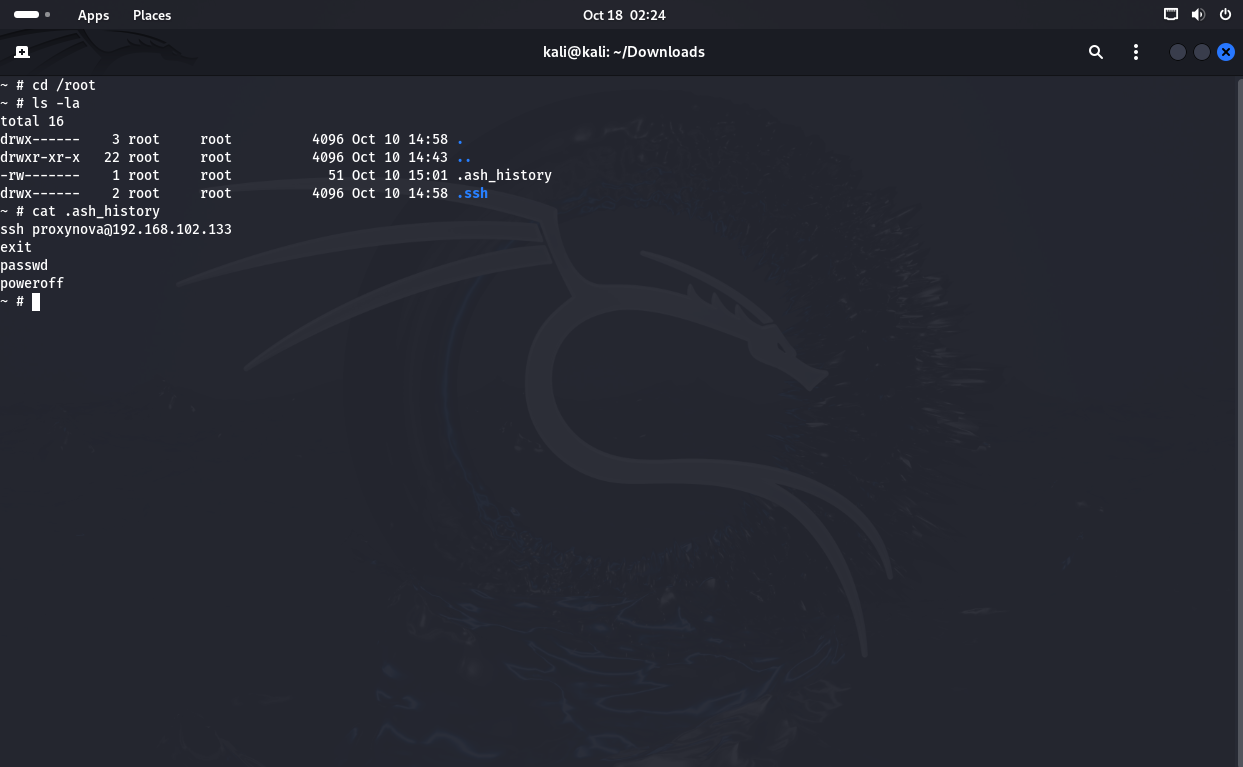The height and width of the screenshot is (767, 1243).
Task: Click the ssh proxynova@192.168.102.133 line
Action: click(116, 229)
